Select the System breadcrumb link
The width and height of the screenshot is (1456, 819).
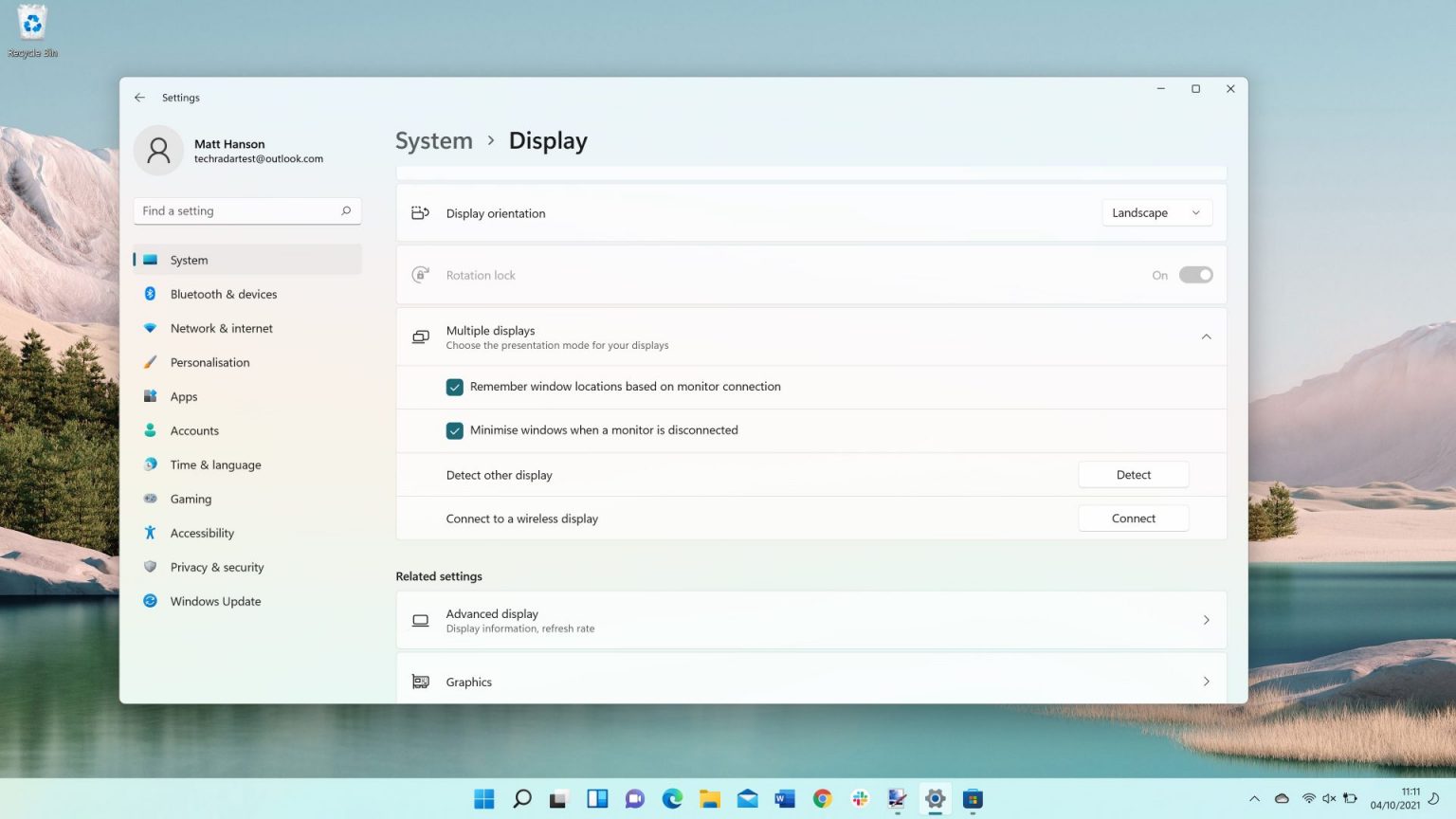coord(433,140)
